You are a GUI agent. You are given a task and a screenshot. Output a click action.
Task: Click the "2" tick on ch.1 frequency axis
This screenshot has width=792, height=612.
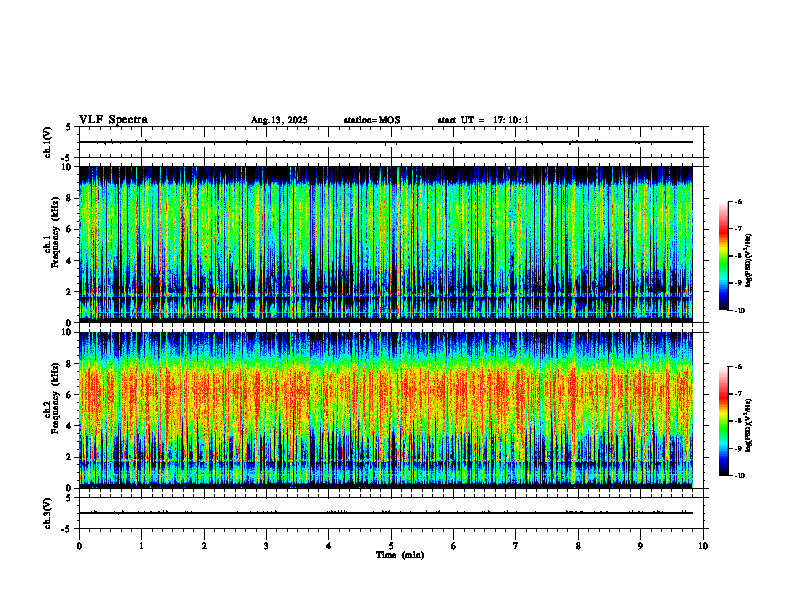tap(70, 291)
